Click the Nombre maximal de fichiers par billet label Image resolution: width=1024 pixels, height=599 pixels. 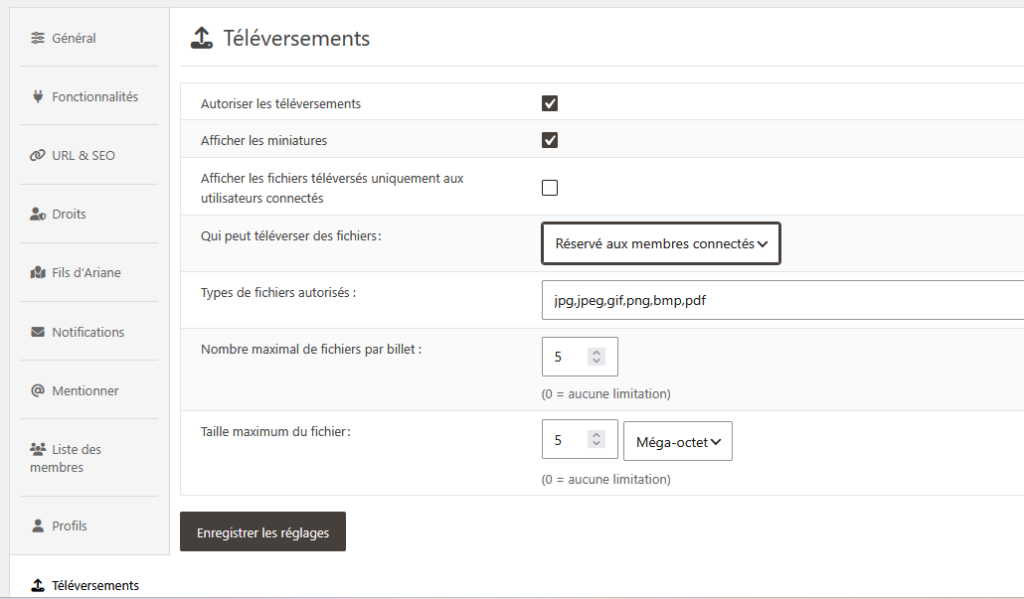click(312, 349)
